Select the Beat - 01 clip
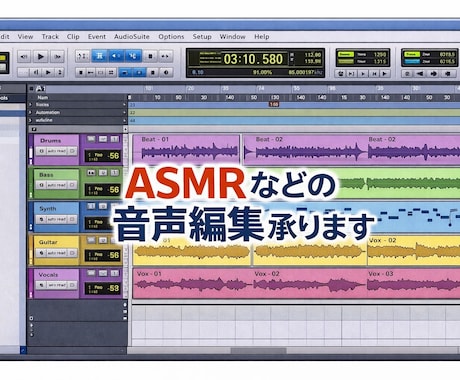The width and height of the screenshot is (460, 380). [x=186, y=150]
